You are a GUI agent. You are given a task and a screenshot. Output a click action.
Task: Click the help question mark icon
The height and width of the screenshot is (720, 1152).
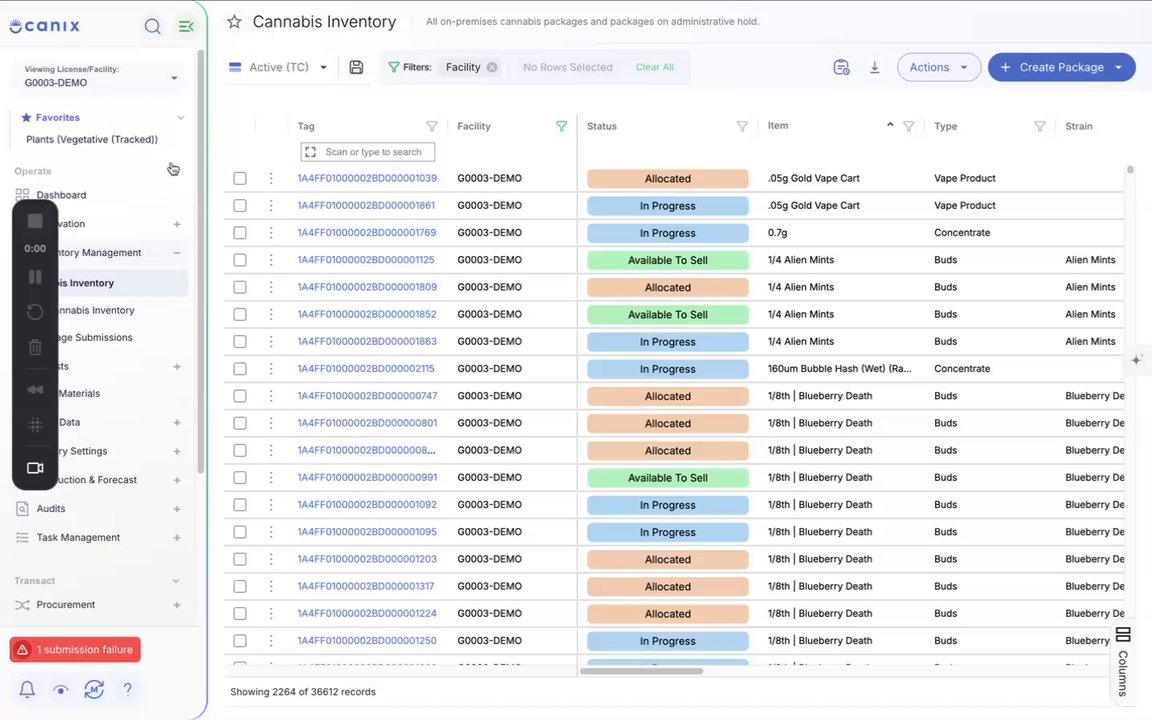point(127,689)
